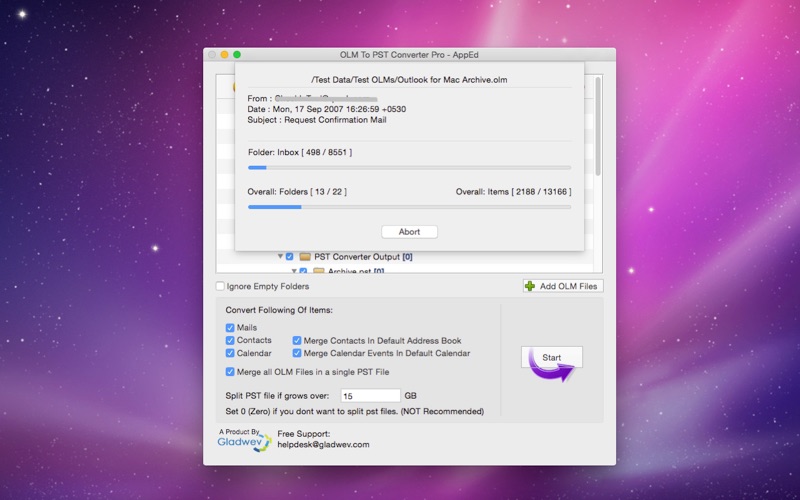The image size is (800, 500).
Task: Click the helpdesk@gladwev.com support address
Action: 323,444
